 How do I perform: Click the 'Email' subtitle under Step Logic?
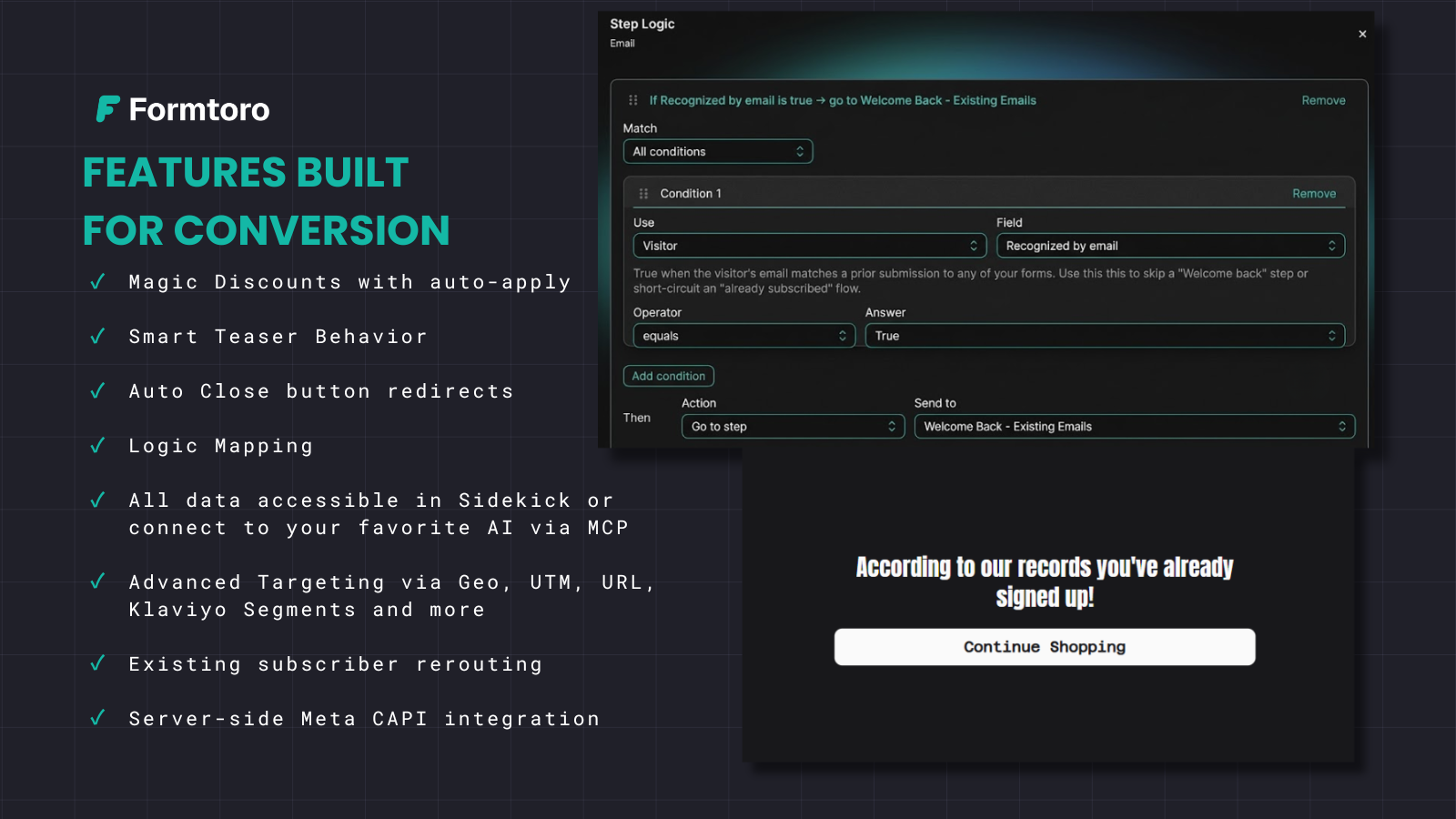pos(622,44)
